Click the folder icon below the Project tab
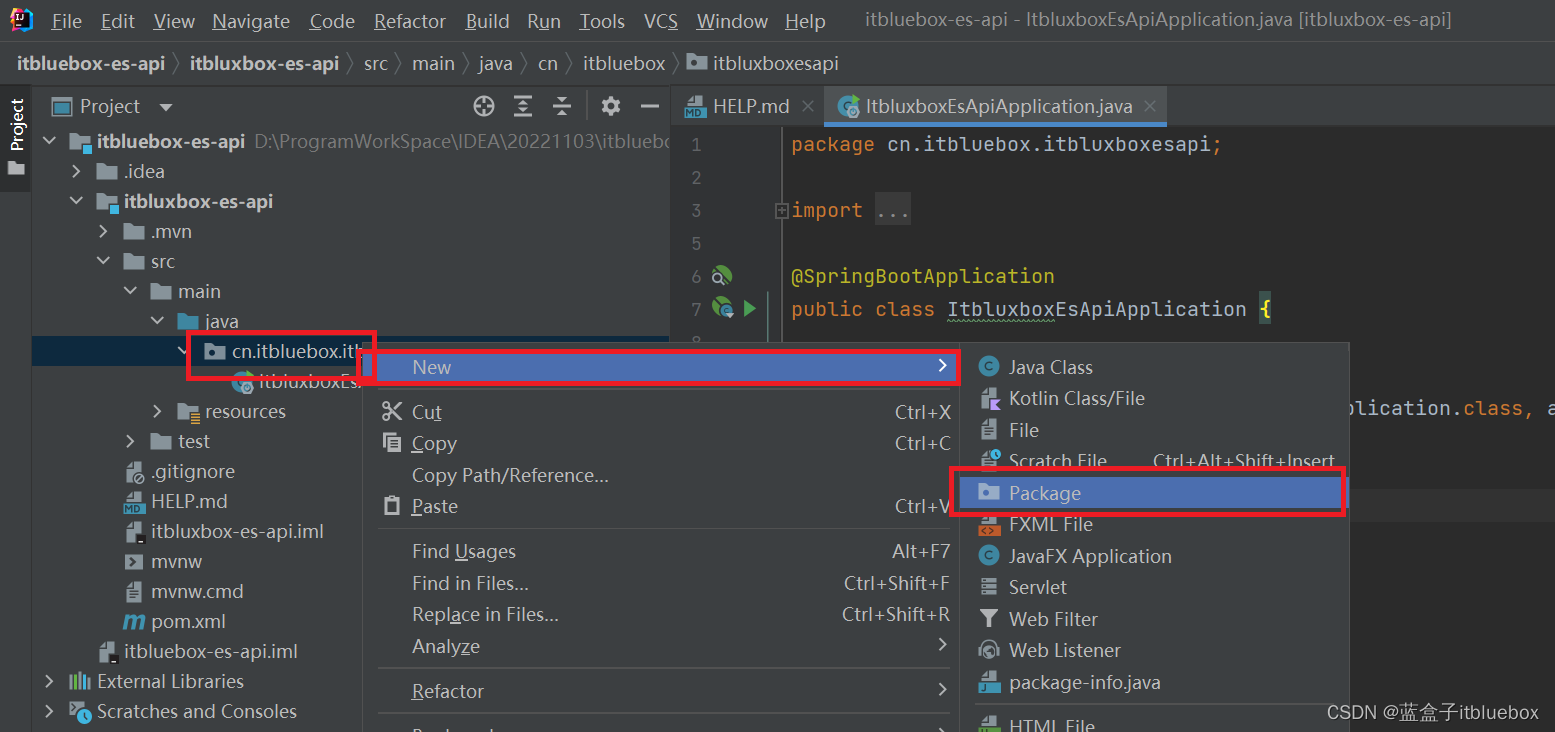 click(x=16, y=168)
